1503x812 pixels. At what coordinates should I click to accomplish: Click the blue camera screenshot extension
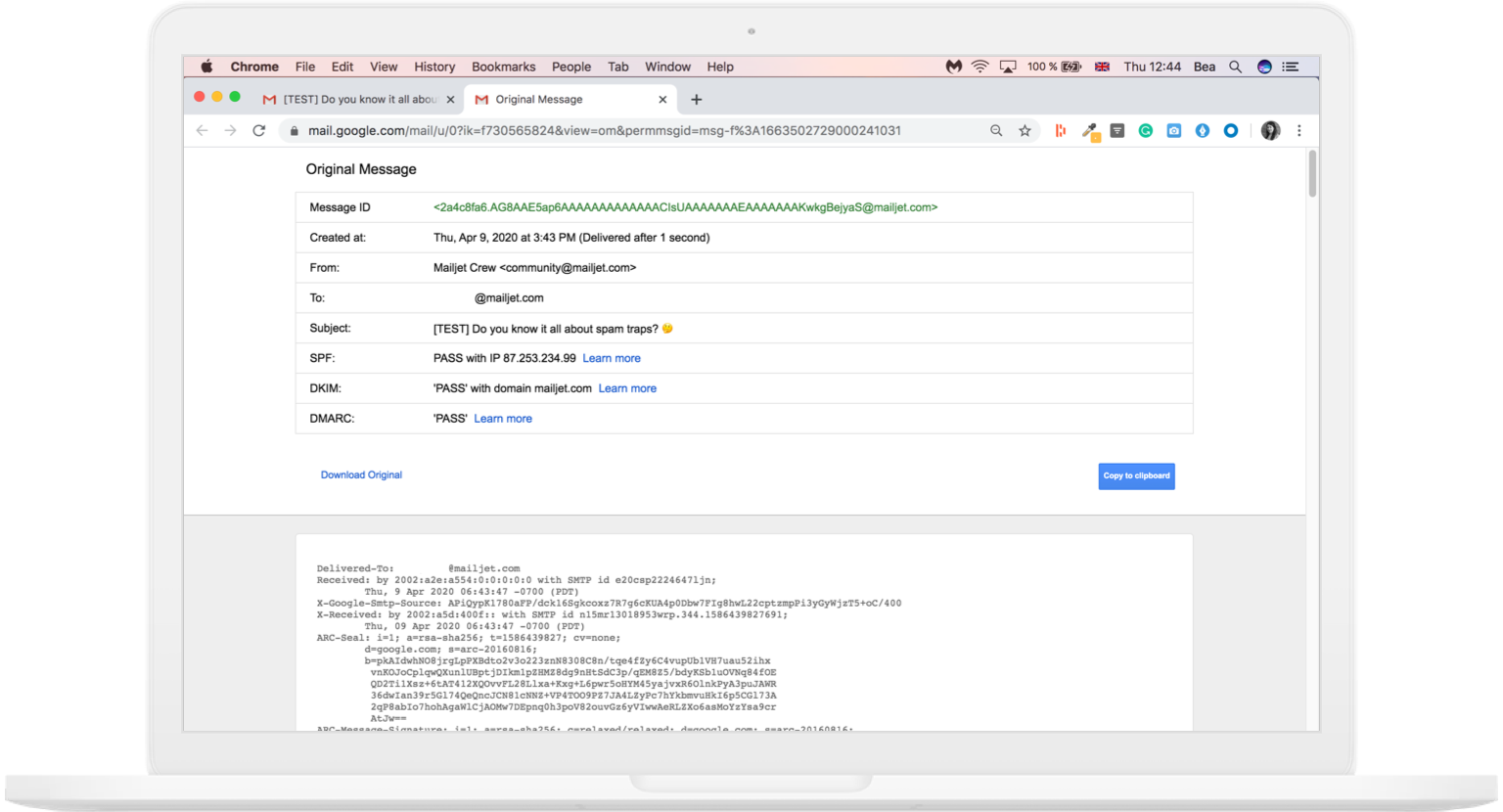point(1173,130)
